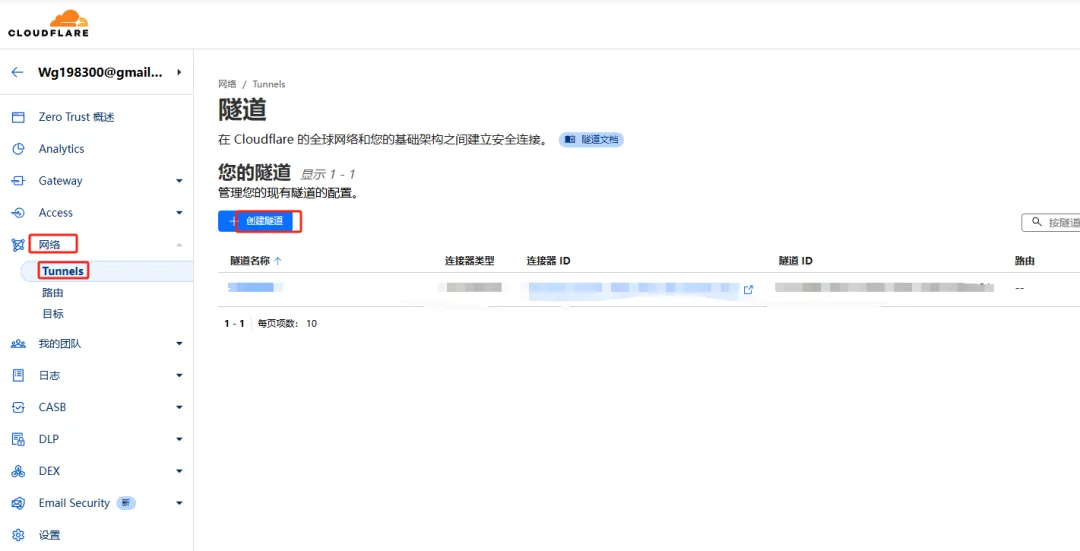Screen dimensions: 1080x551
Task: Click into the tunnel search field
Action: (1050, 222)
